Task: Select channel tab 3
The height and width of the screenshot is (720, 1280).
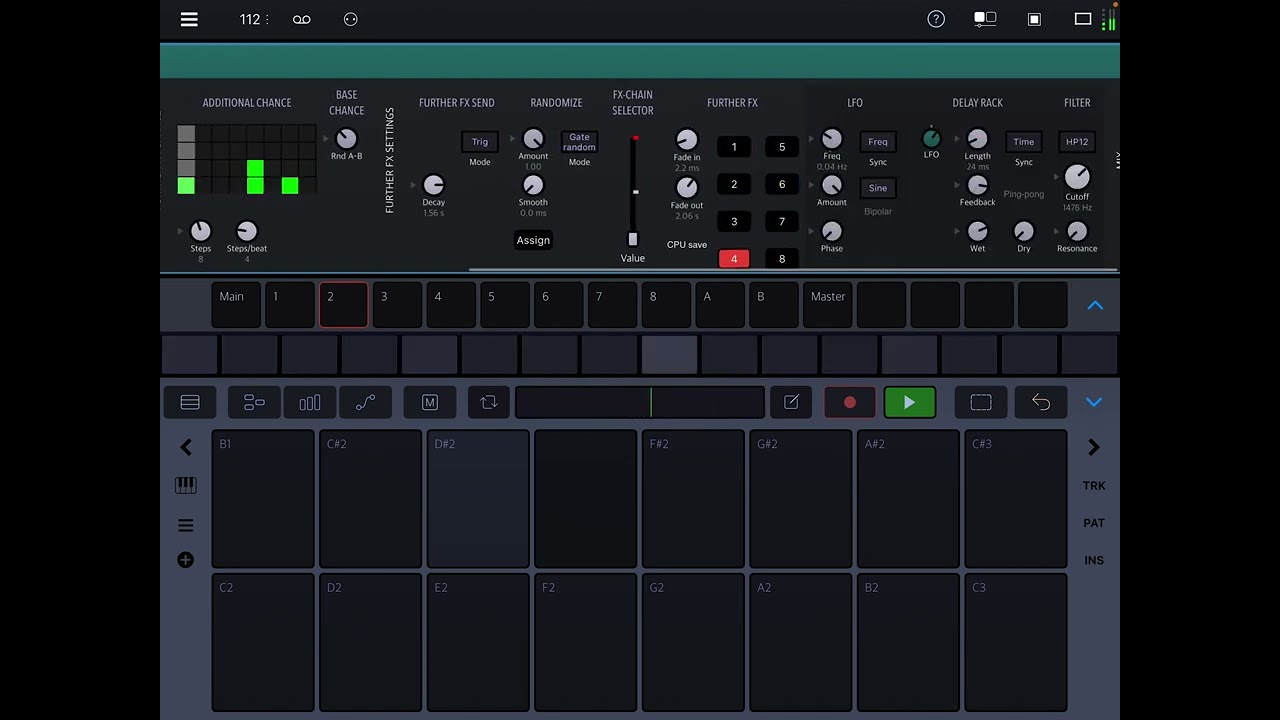Action: [x=398, y=305]
